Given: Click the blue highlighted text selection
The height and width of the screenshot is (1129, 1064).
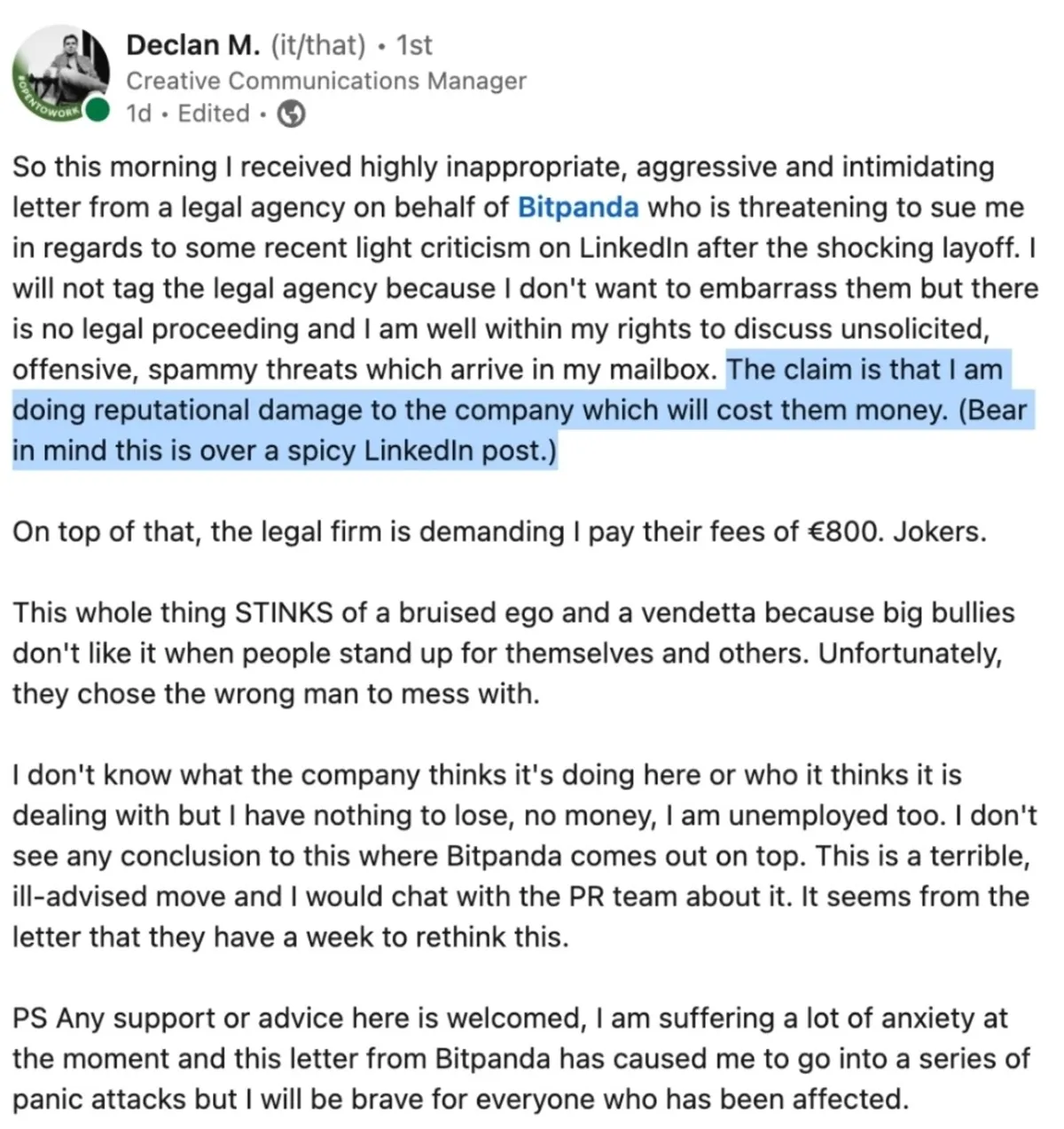Looking at the screenshot, I should pyautogui.click(x=519, y=411).
